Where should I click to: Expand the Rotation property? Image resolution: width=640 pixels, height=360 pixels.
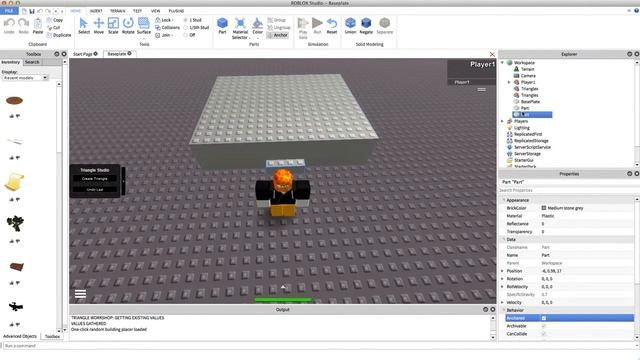pos(502,279)
